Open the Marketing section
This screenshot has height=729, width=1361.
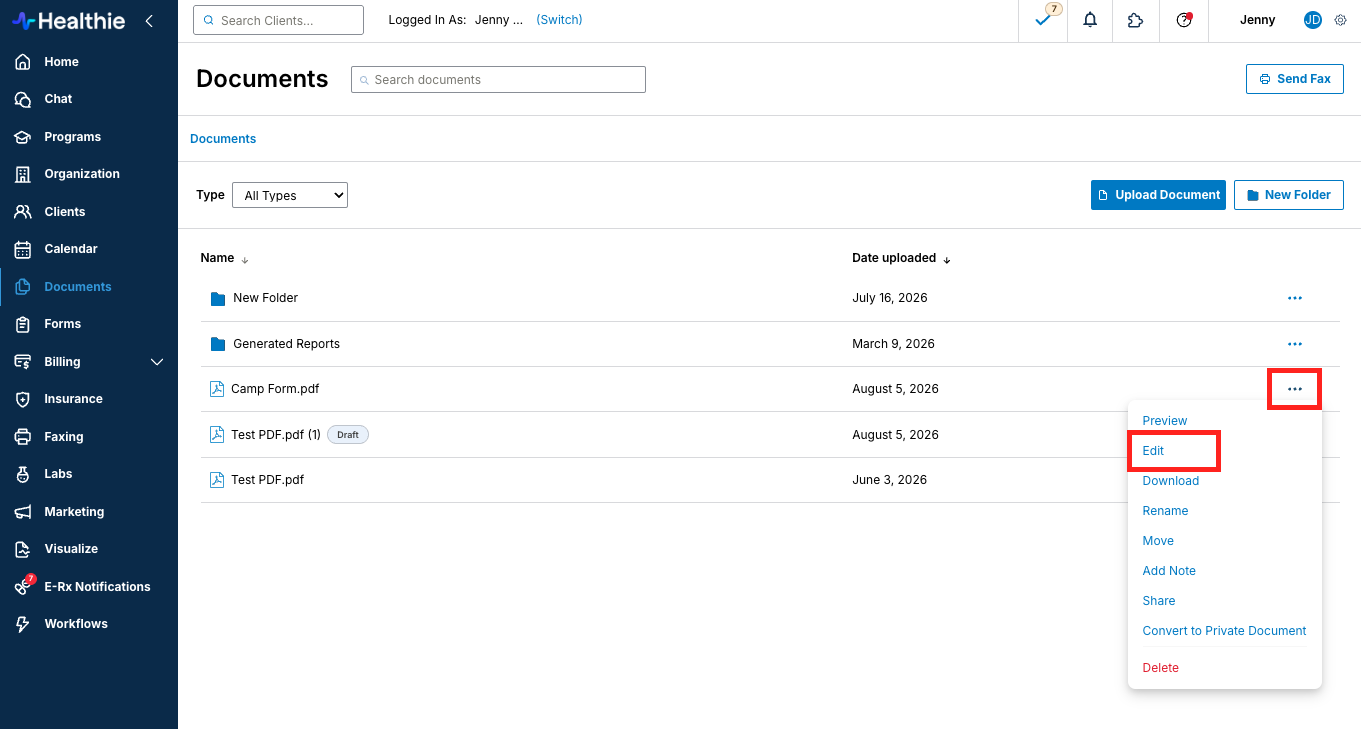point(73,512)
